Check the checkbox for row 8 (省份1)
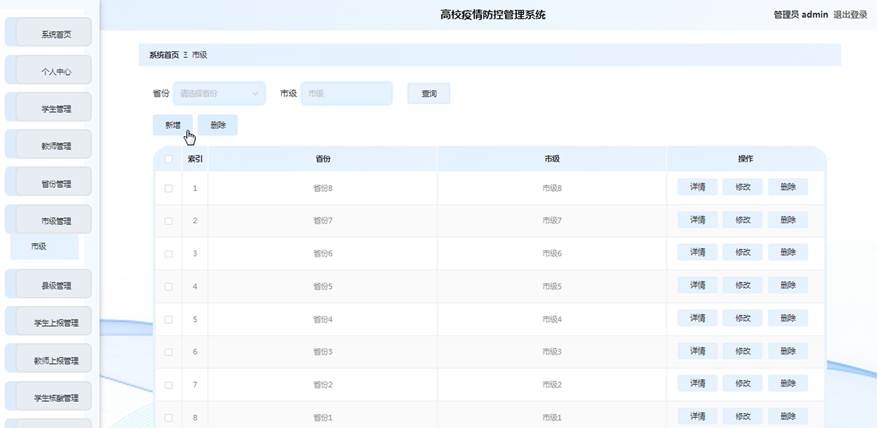 point(168,417)
